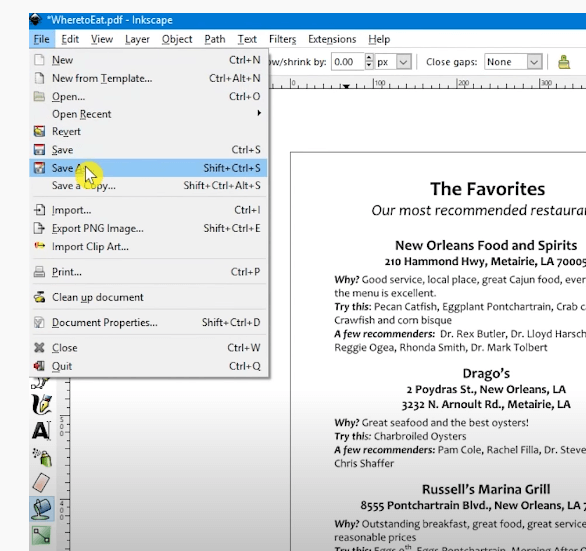Choose Revert from the File menu
This screenshot has height=551, width=586.
pyautogui.click(x=148, y=131)
